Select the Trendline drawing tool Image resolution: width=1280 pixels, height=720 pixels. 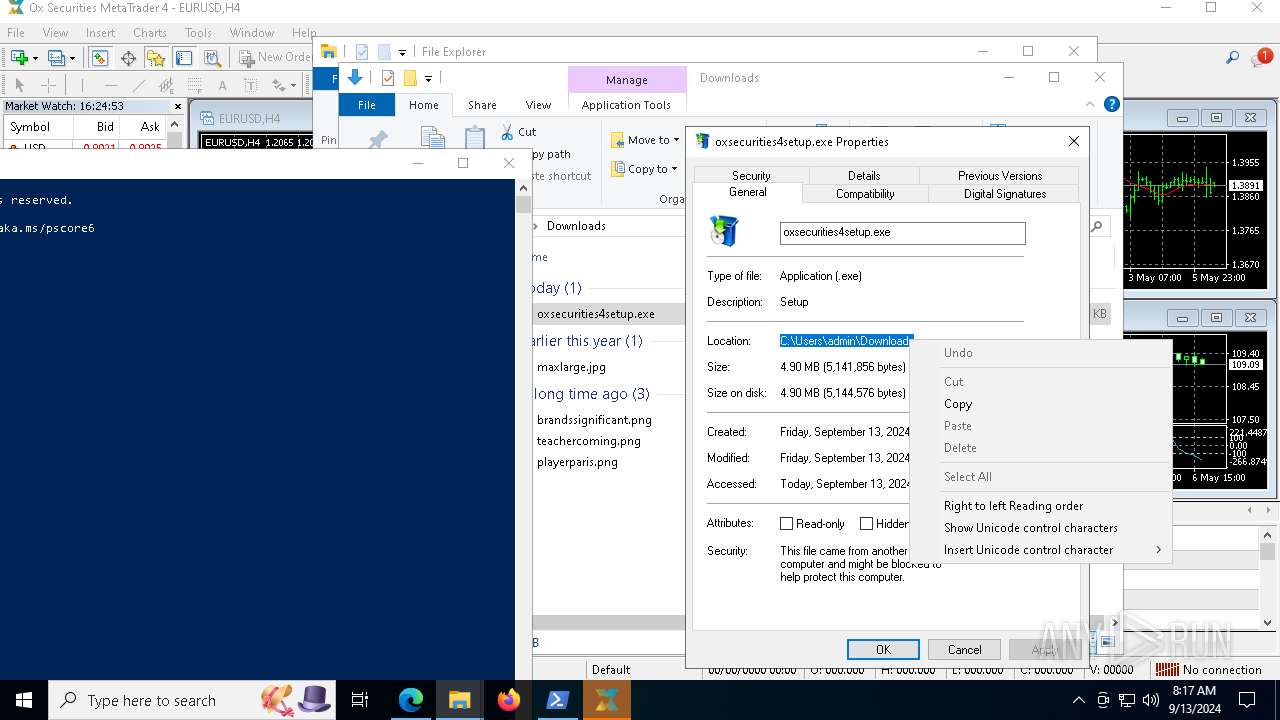139,85
